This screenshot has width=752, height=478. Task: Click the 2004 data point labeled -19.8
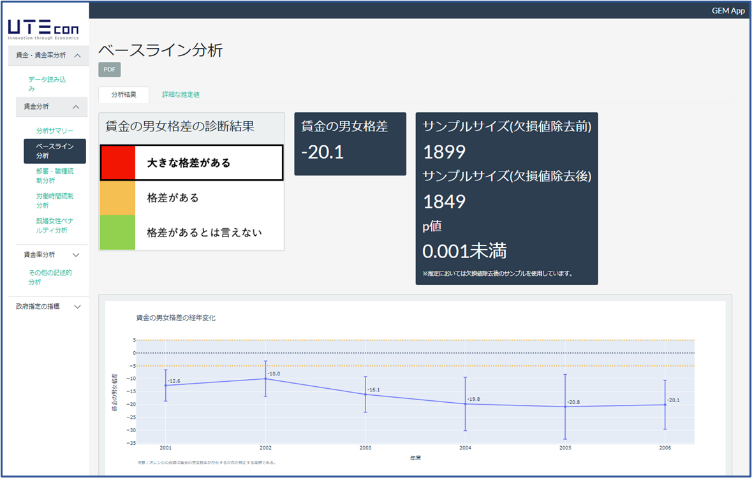[x=465, y=404]
